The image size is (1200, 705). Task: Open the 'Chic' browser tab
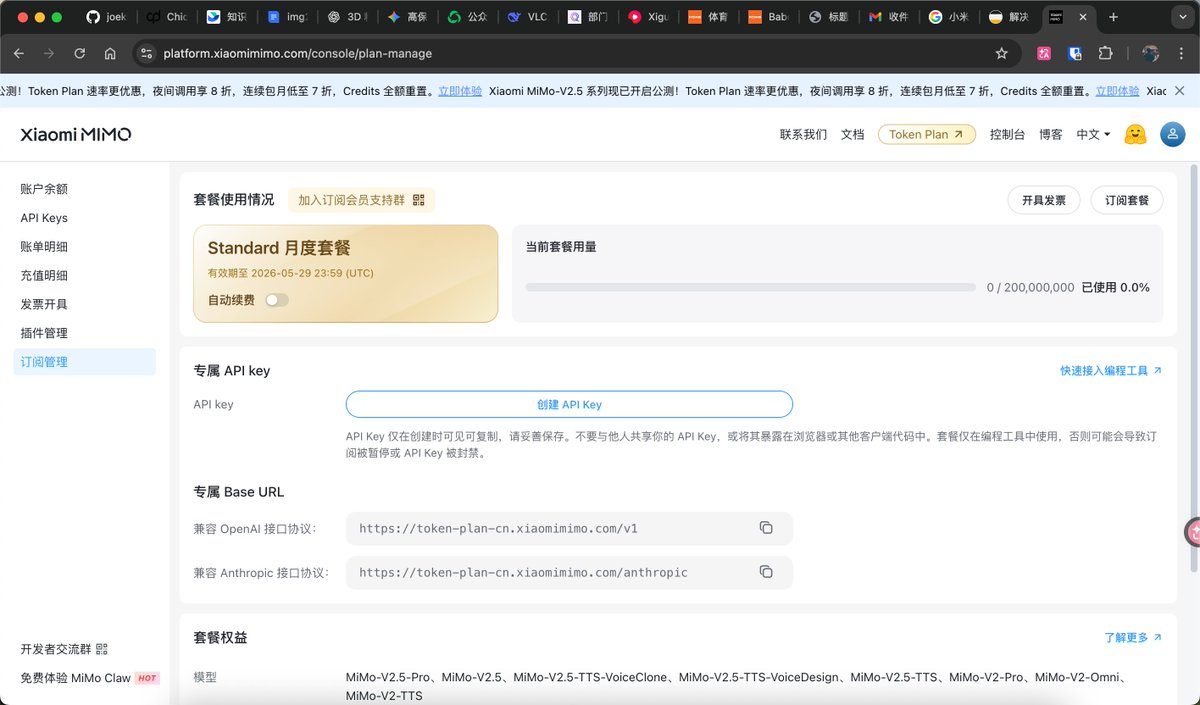click(166, 17)
